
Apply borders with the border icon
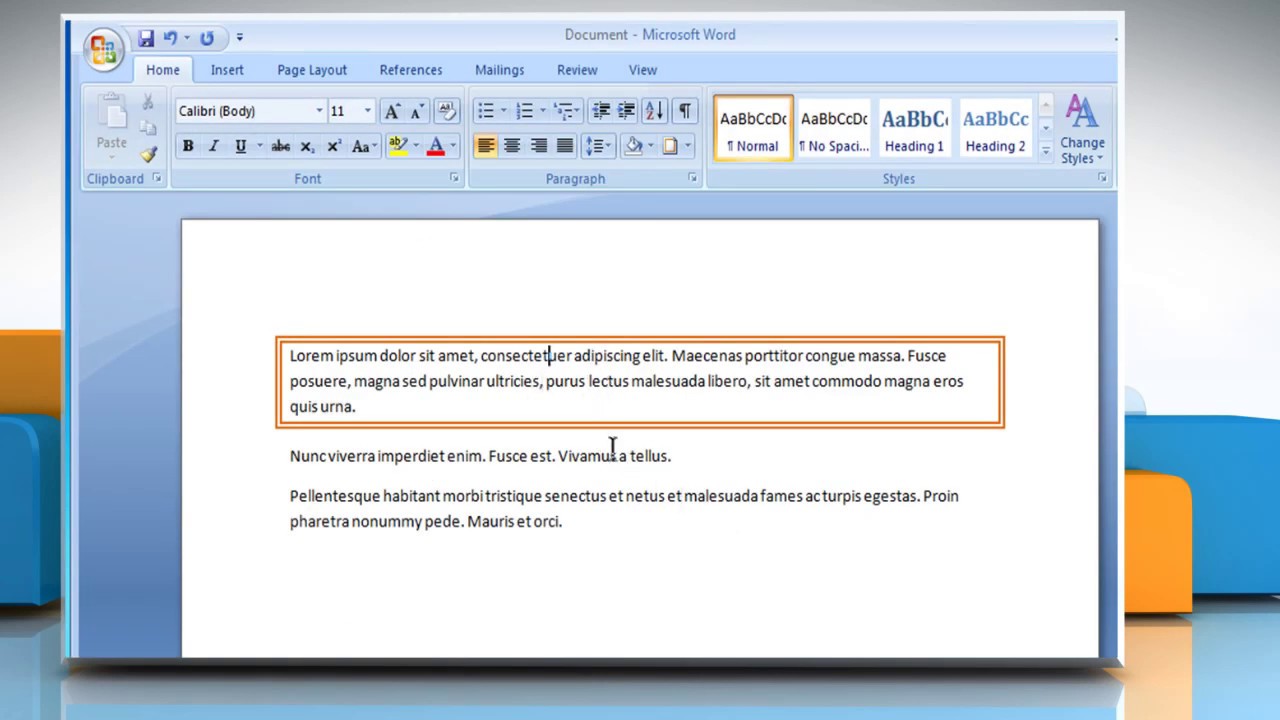[x=670, y=146]
